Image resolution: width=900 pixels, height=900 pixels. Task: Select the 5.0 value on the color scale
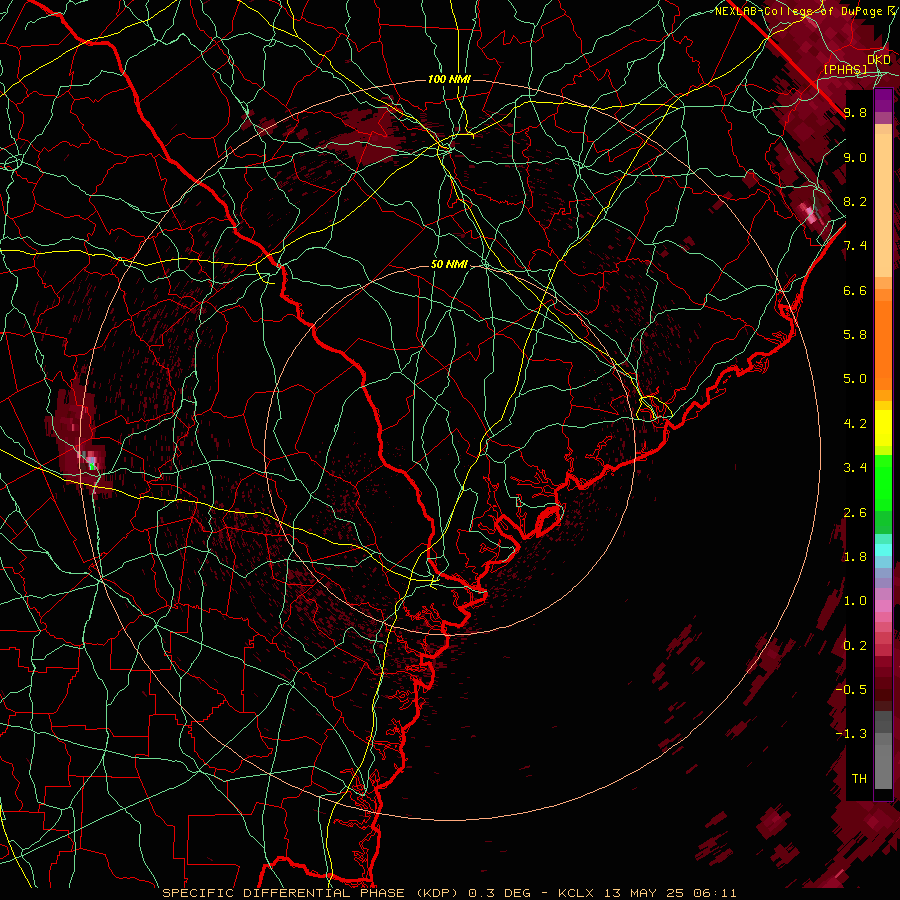coord(855,379)
